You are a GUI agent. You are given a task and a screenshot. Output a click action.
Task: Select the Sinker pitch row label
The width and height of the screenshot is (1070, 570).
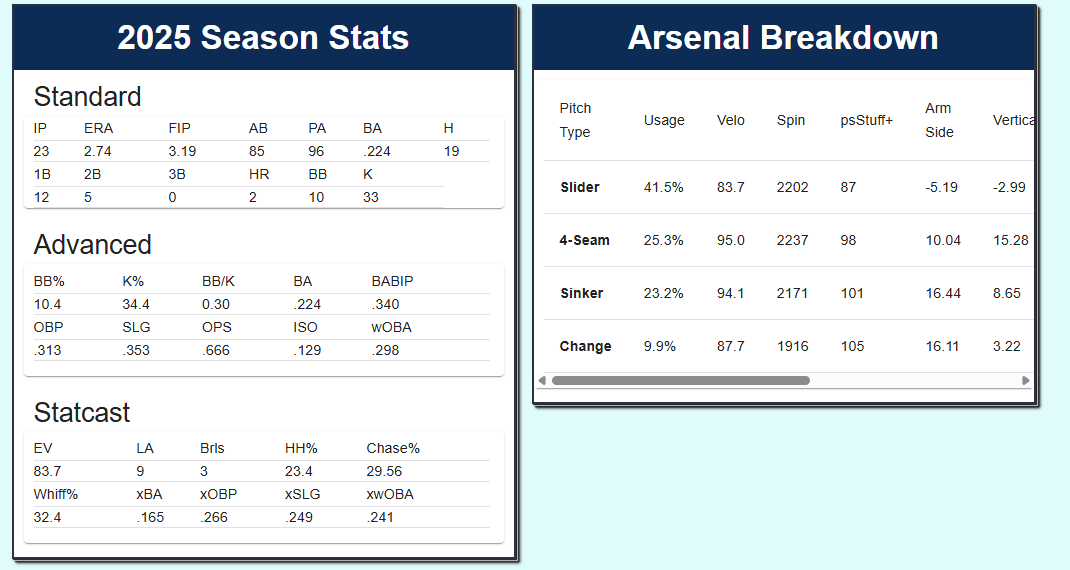(581, 294)
